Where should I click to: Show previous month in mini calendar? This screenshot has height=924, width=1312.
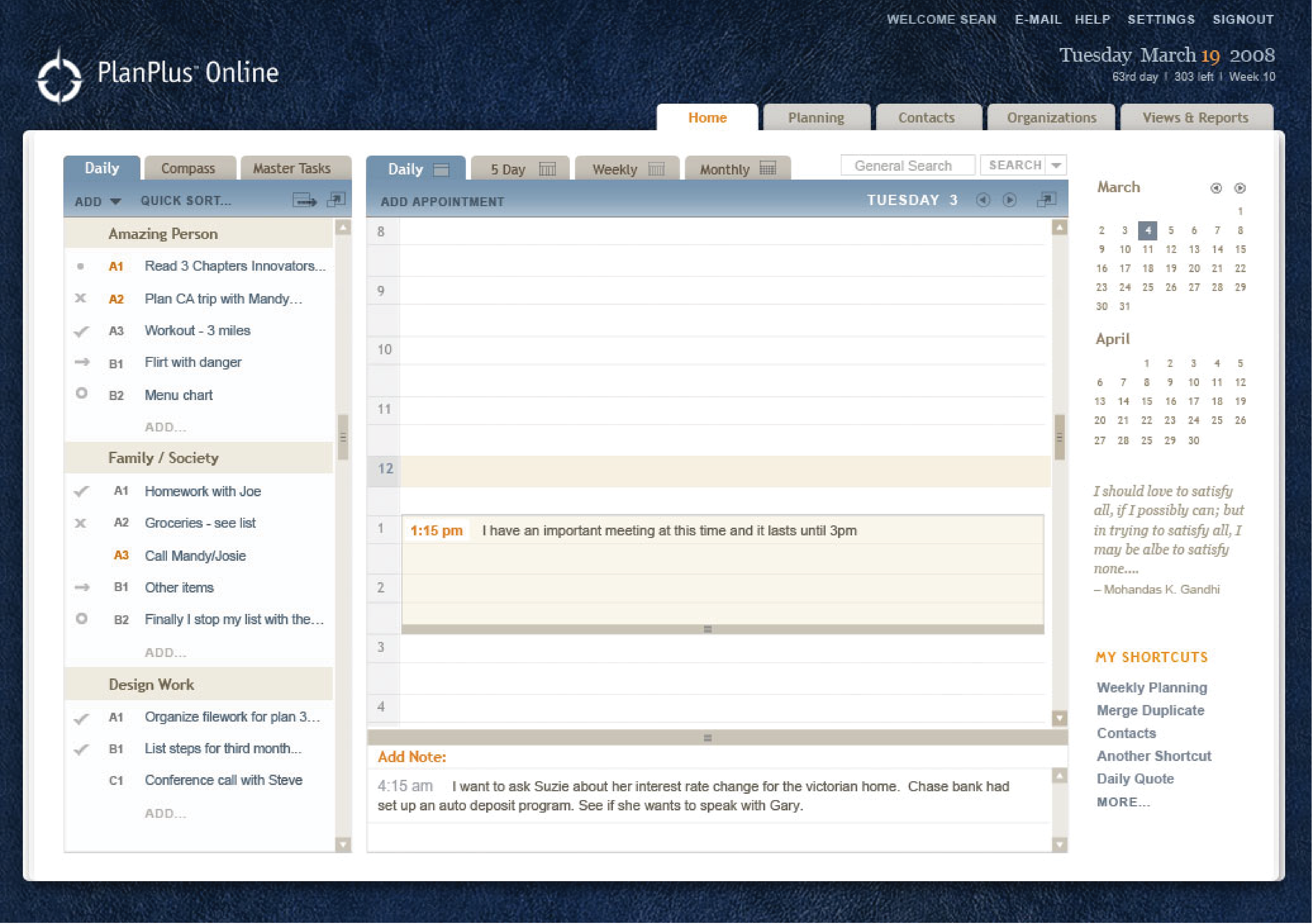pyautogui.click(x=1216, y=188)
